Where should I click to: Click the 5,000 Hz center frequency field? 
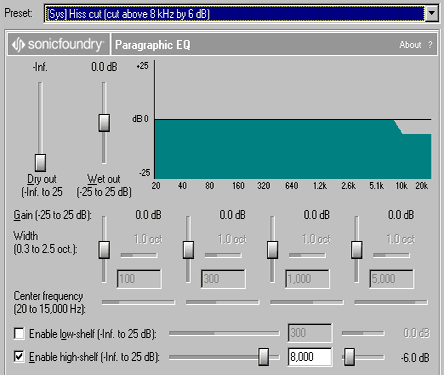[391, 279]
